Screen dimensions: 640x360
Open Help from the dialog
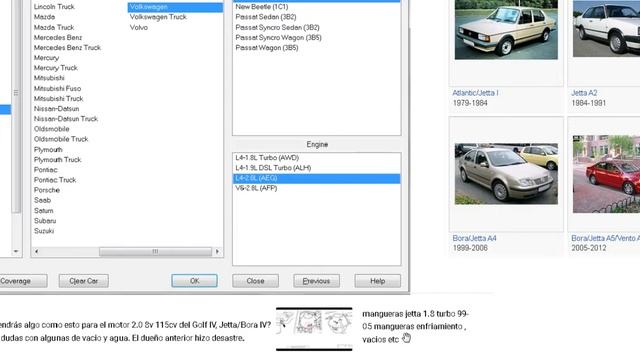coord(378,281)
